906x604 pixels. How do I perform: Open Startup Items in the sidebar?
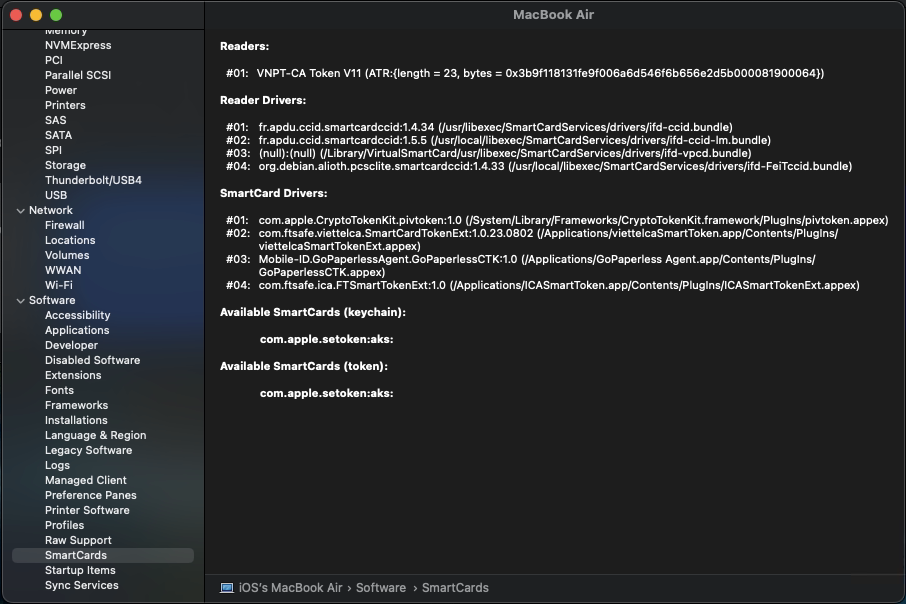click(x=80, y=571)
